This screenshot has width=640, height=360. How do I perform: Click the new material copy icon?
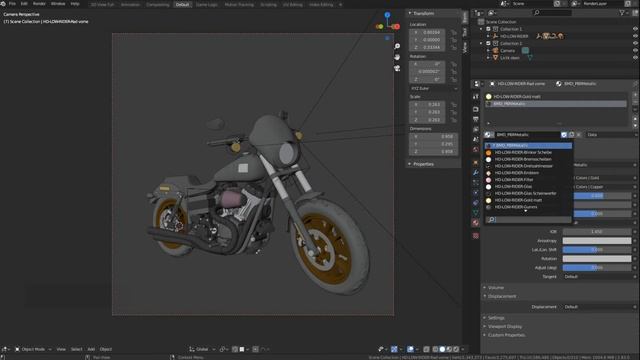coord(571,135)
